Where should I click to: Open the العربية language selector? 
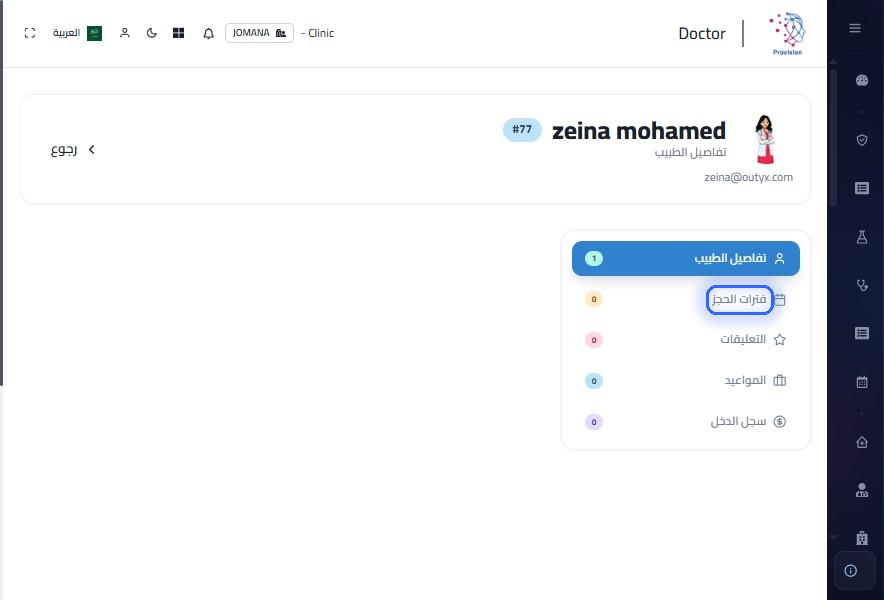pos(77,33)
